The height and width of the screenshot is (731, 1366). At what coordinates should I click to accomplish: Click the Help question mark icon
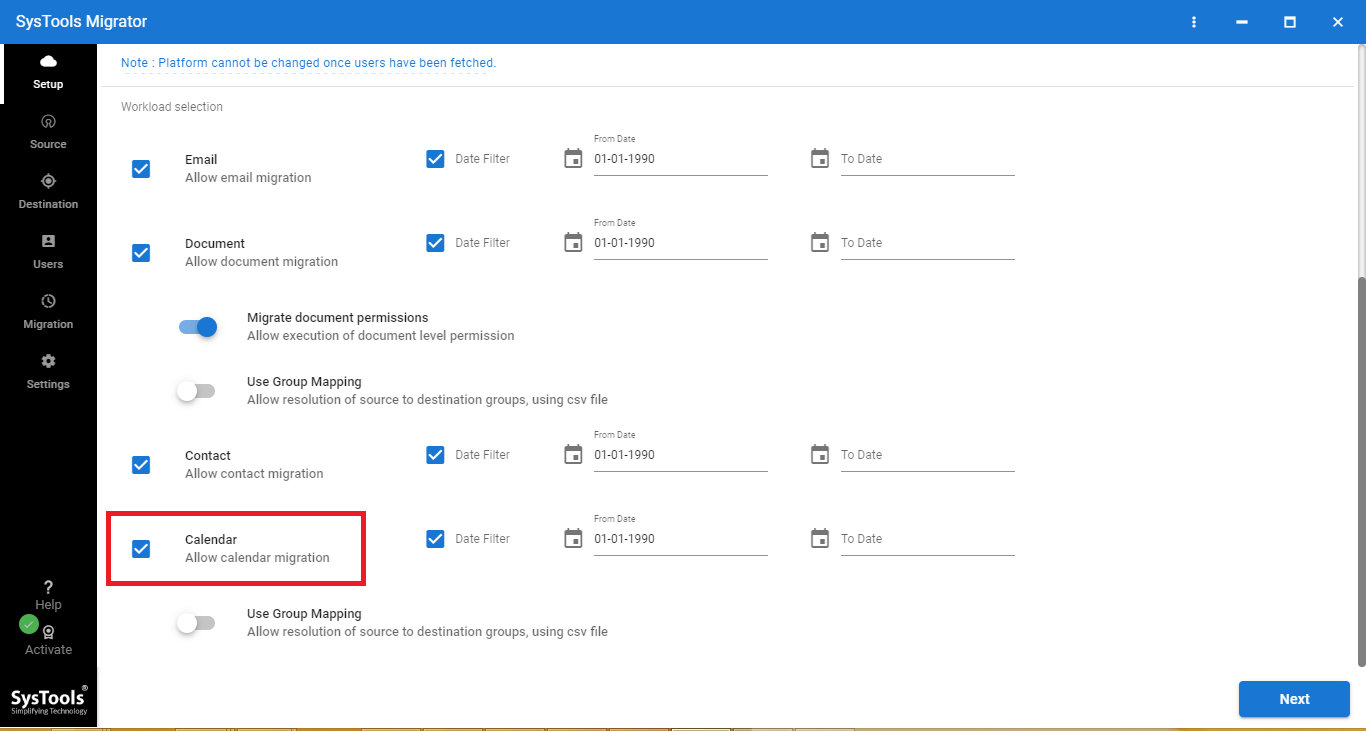(x=48, y=587)
